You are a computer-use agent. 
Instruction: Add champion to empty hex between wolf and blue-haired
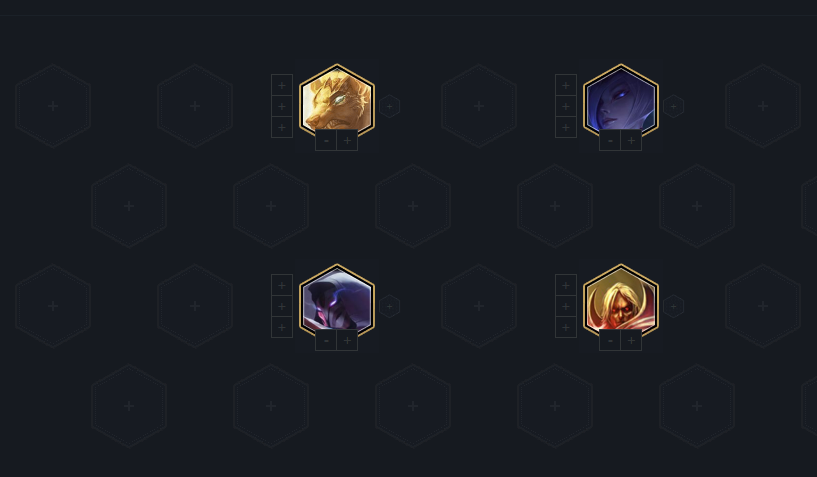coord(479,106)
